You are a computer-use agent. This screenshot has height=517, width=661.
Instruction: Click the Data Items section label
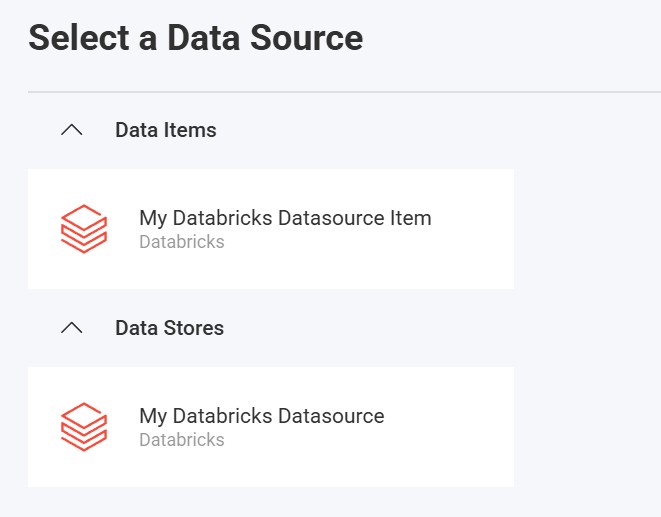pyautogui.click(x=165, y=130)
